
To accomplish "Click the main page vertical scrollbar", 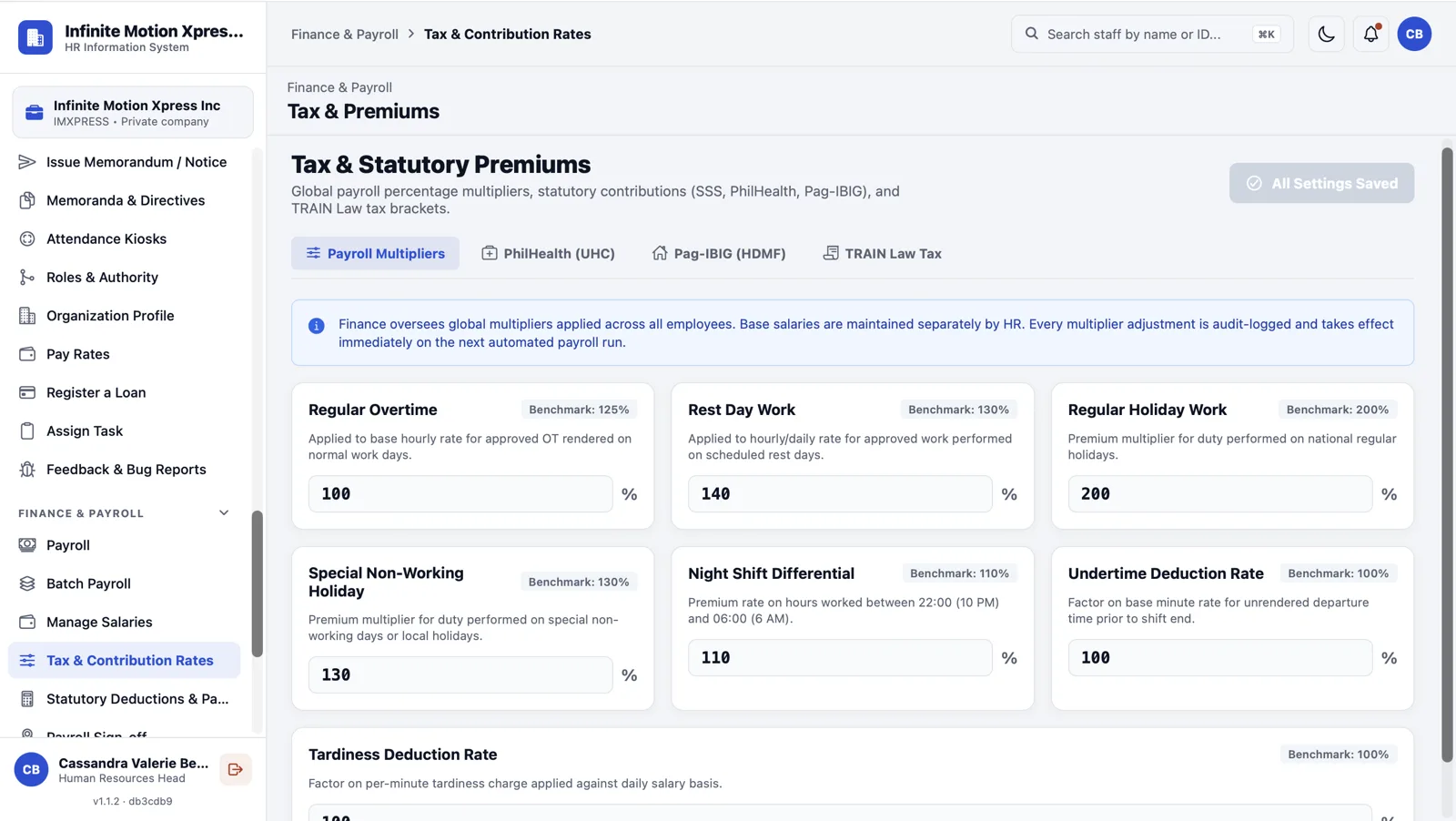I will (1447, 455).
